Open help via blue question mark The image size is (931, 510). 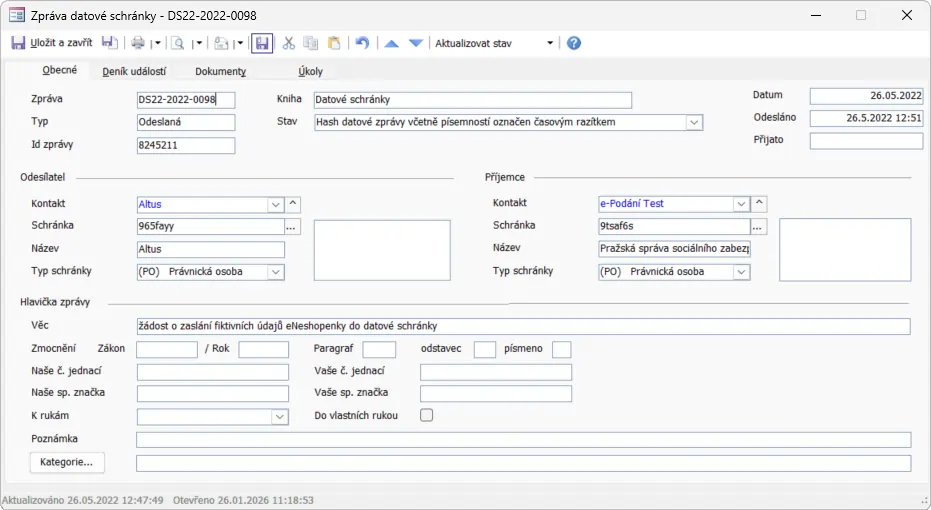574,43
